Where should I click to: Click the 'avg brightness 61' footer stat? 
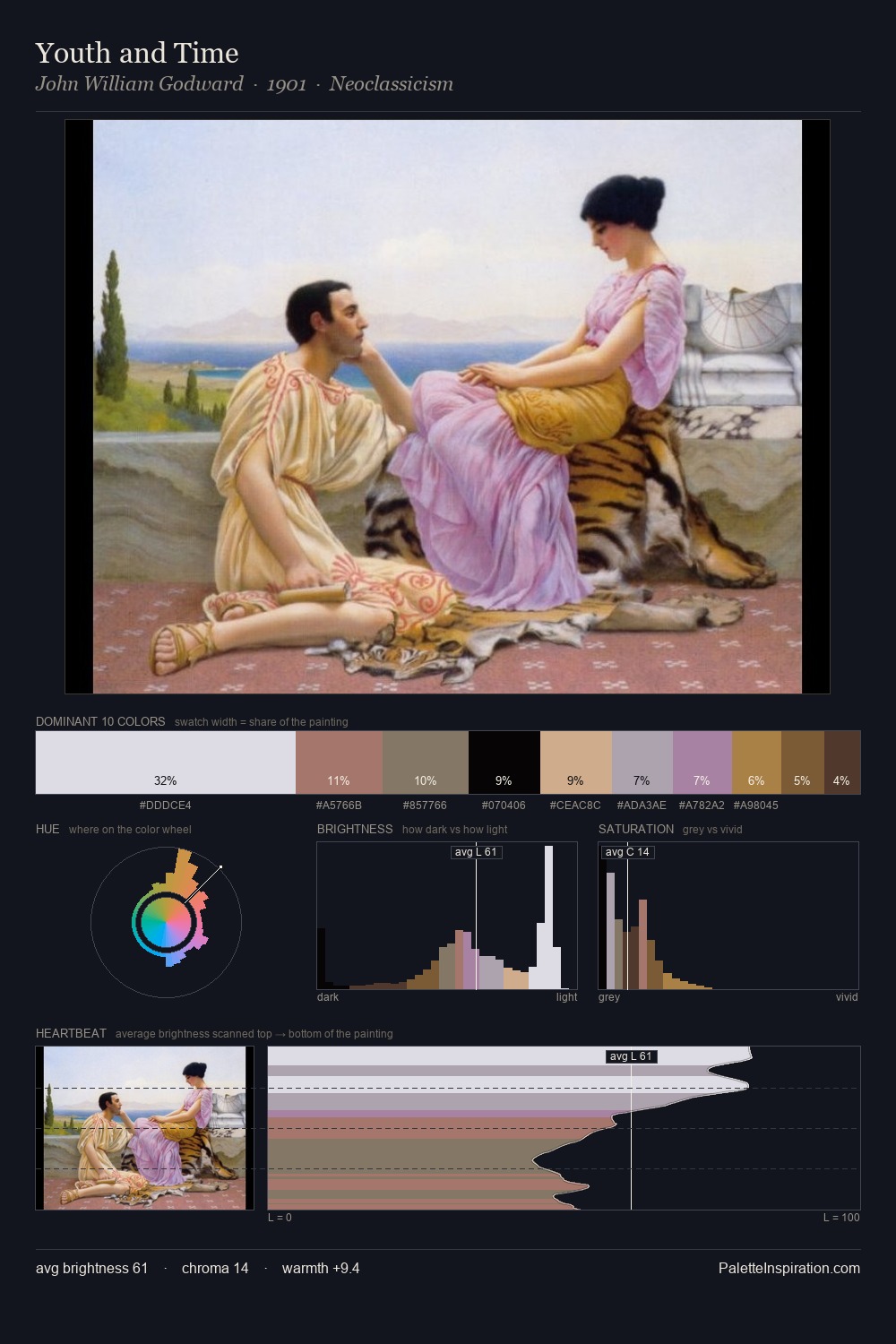(x=91, y=1268)
